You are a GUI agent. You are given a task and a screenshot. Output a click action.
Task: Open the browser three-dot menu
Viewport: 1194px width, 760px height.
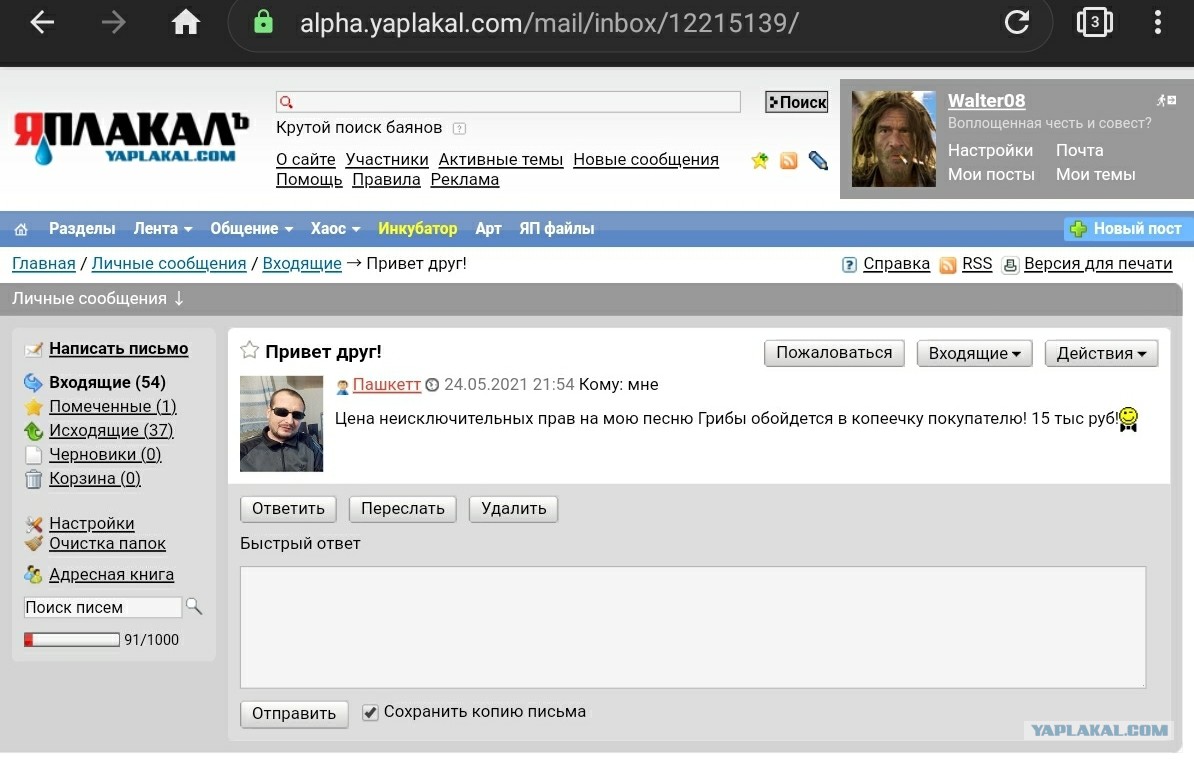1157,22
